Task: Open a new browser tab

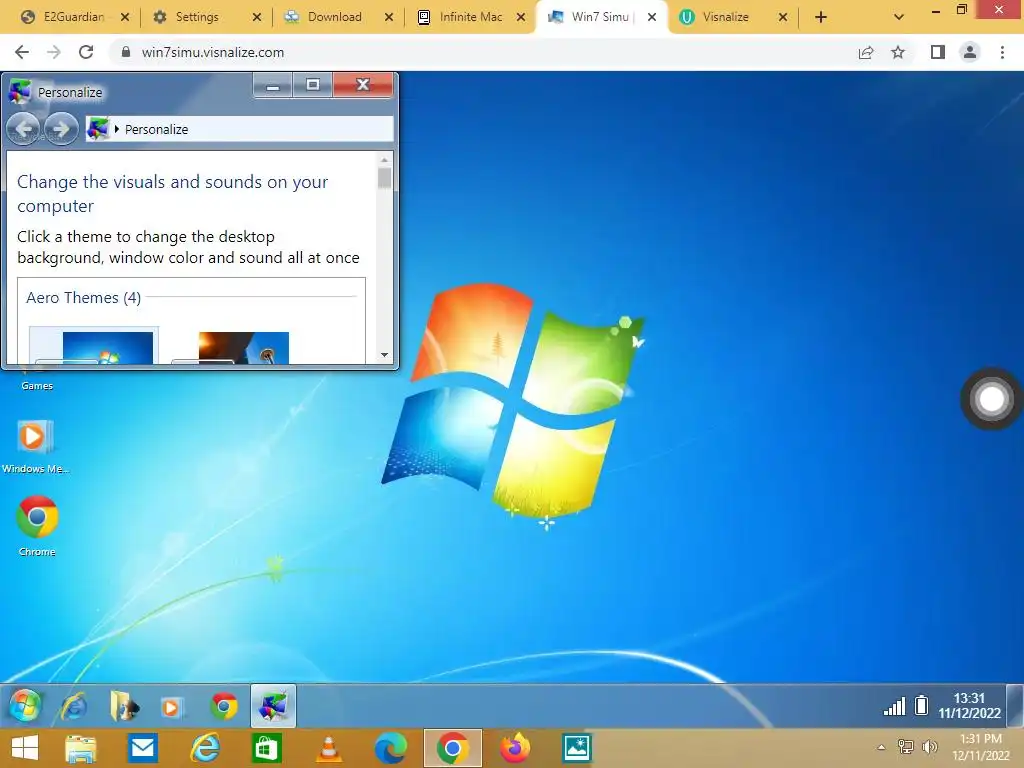Action: 821,18
